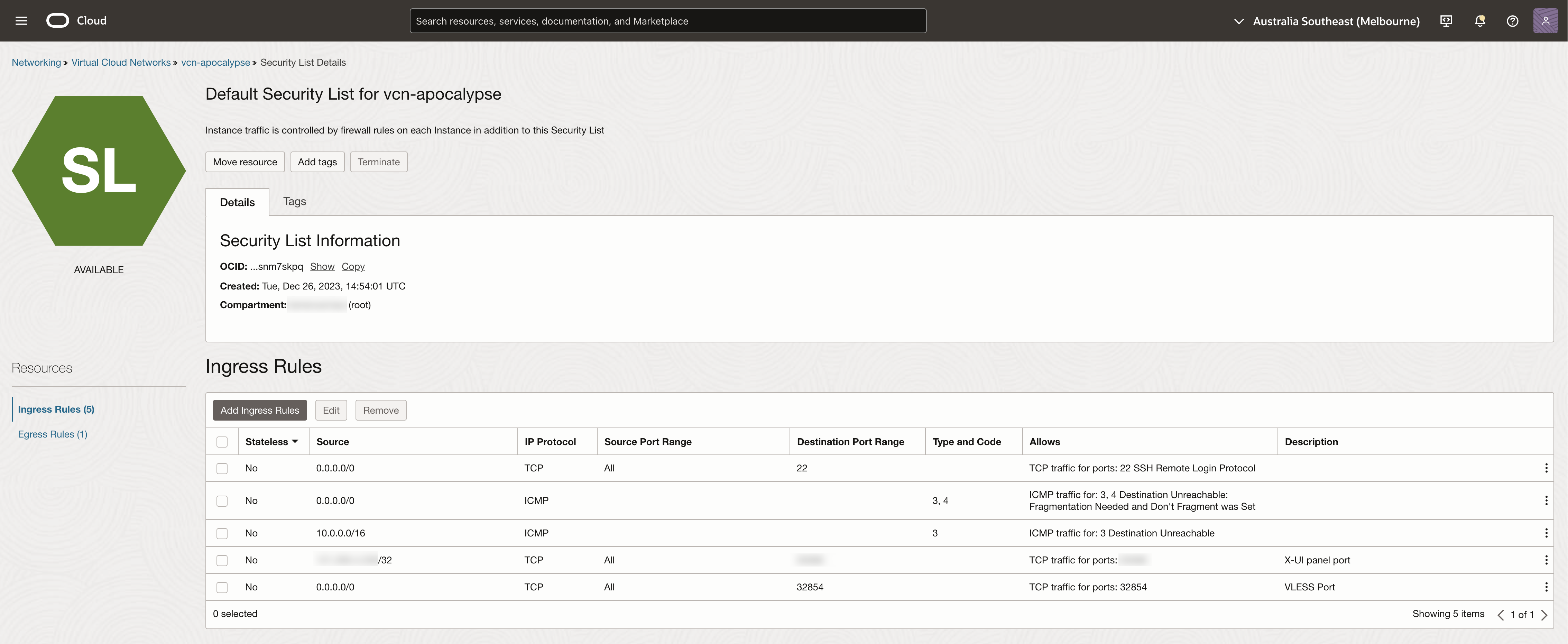Open the user profile avatar
This screenshot has height=644, width=1568.
pyautogui.click(x=1546, y=21)
